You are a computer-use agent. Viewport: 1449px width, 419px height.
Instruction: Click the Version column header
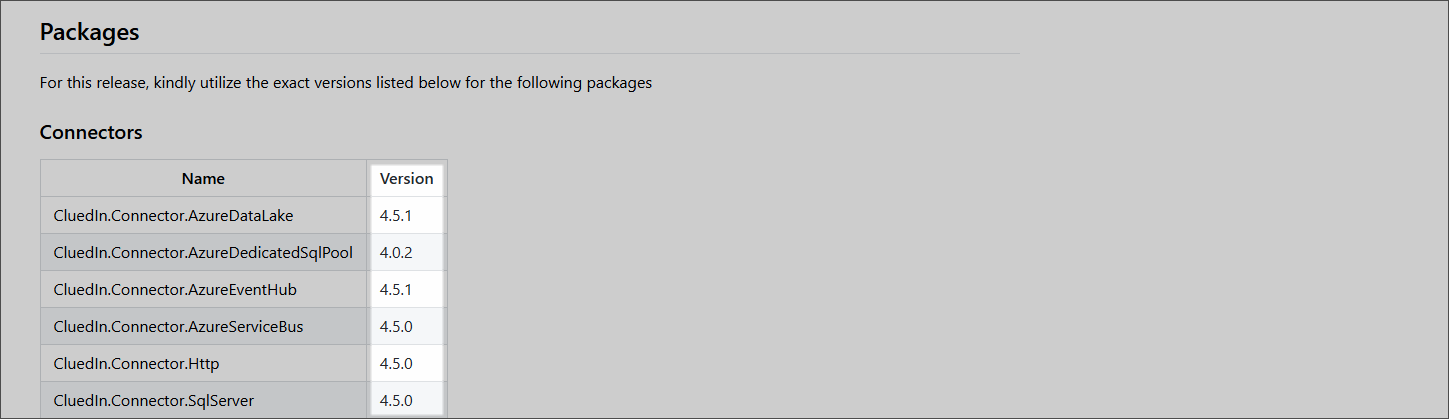(406, 179)
